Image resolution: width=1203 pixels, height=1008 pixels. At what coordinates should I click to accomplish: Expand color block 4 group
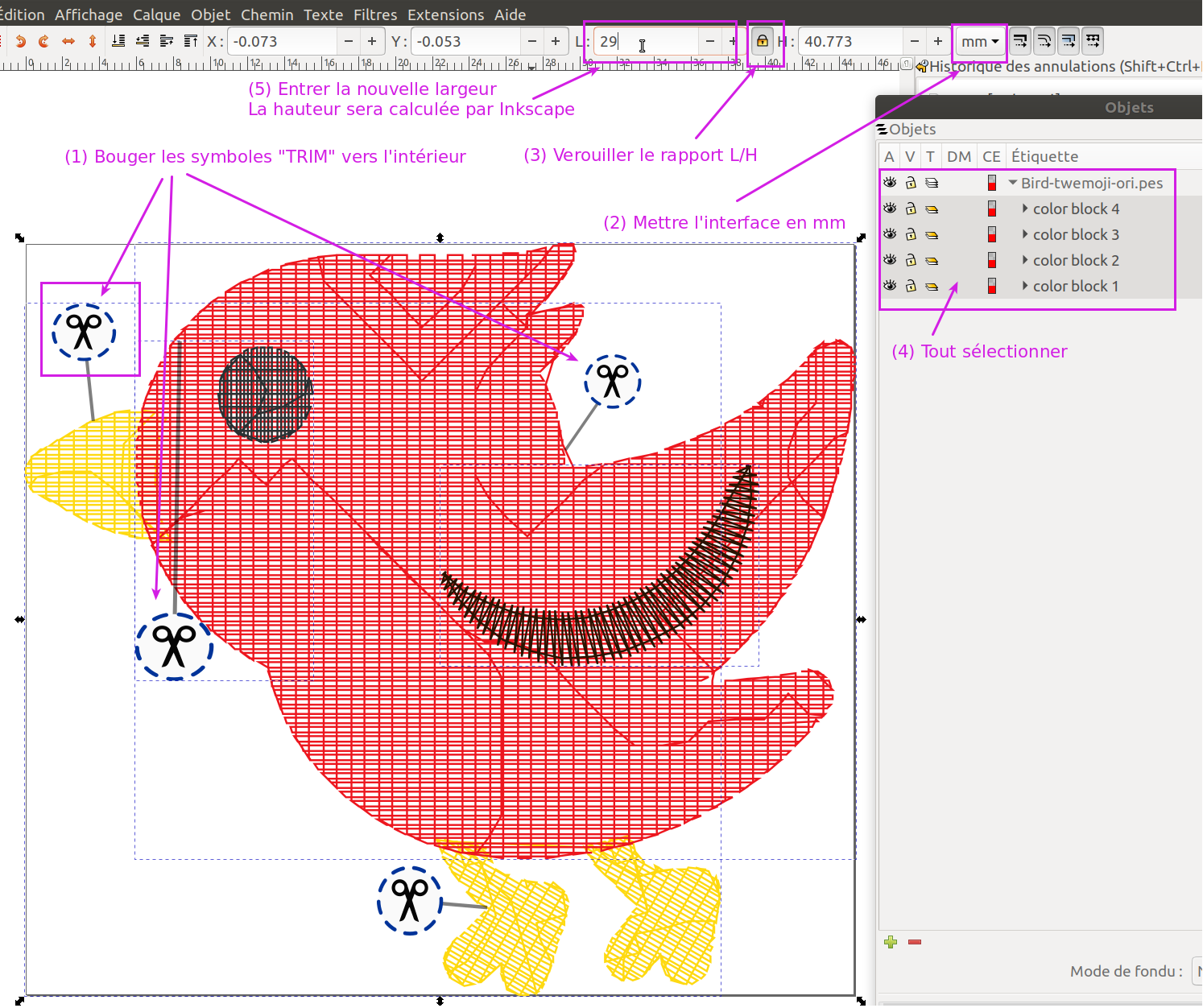pos(1025,209)
